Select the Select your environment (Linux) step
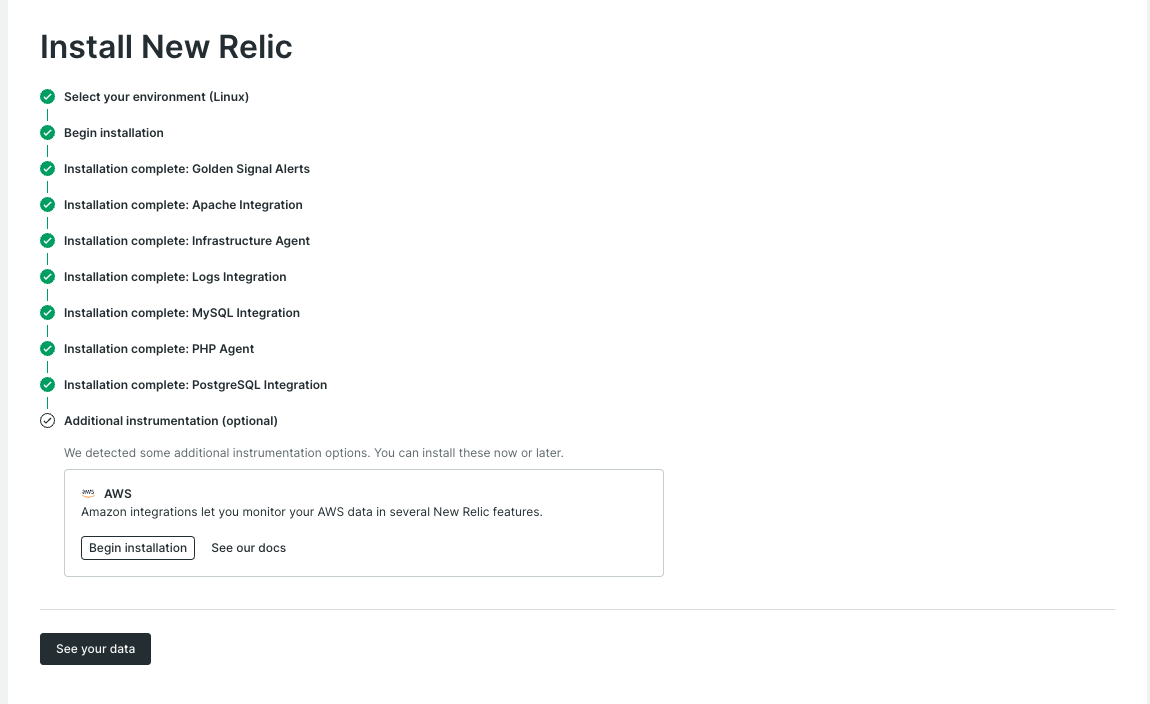 156,97
